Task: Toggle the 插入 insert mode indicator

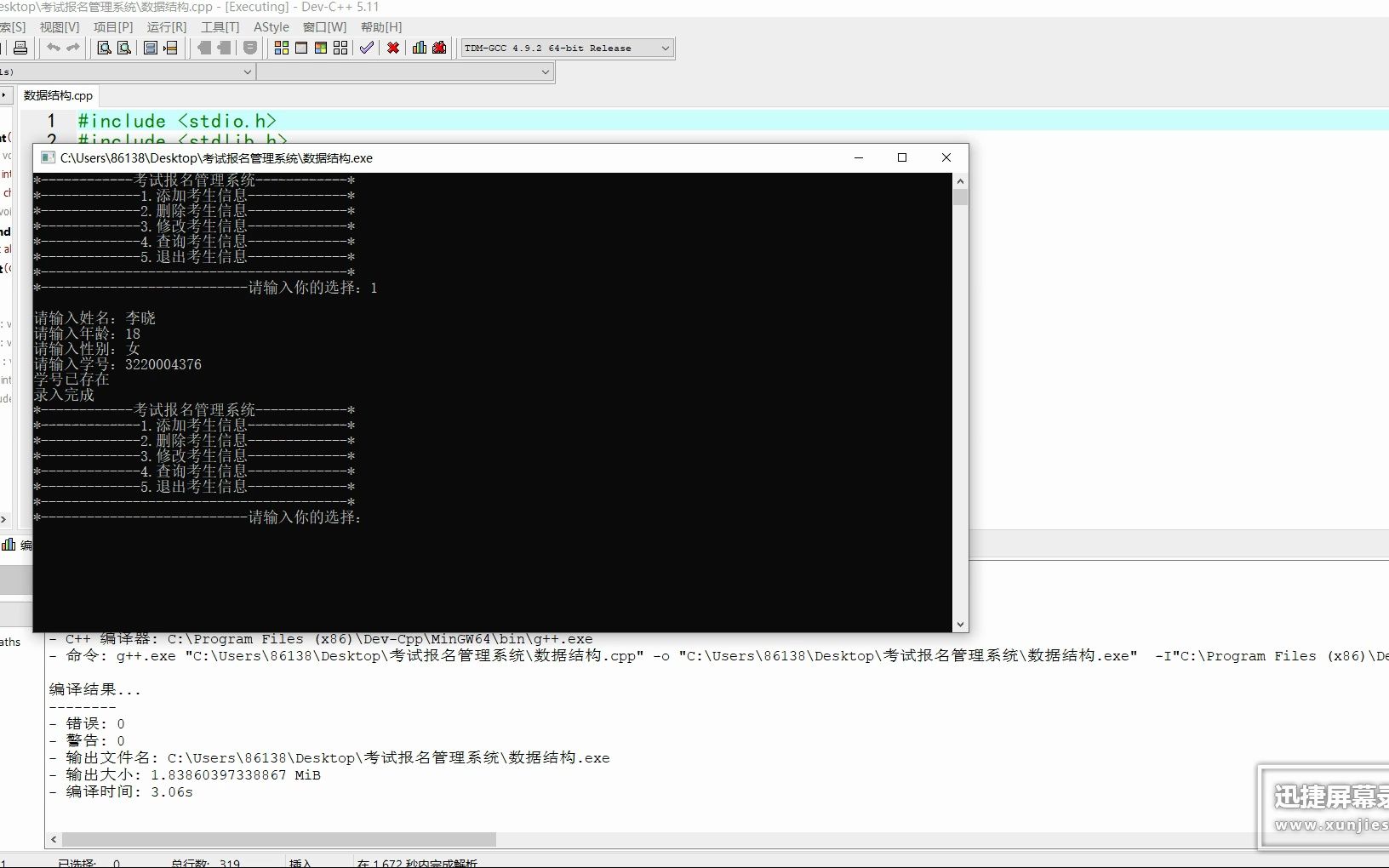Action: pos(300,862)
